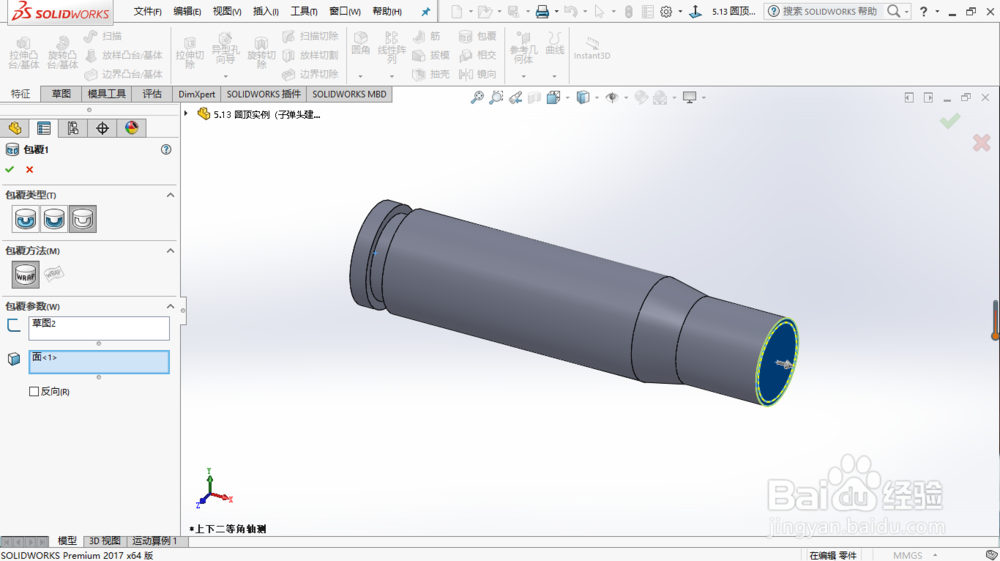Screen dimensions: 1000x561
Task: Select the 面<1> face selection box
Action: pos(99,362)
